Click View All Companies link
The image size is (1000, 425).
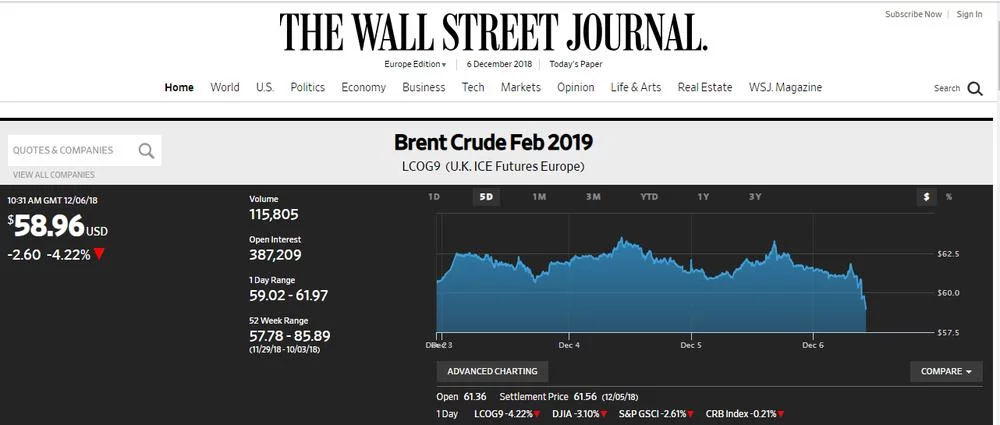(53, 175)
